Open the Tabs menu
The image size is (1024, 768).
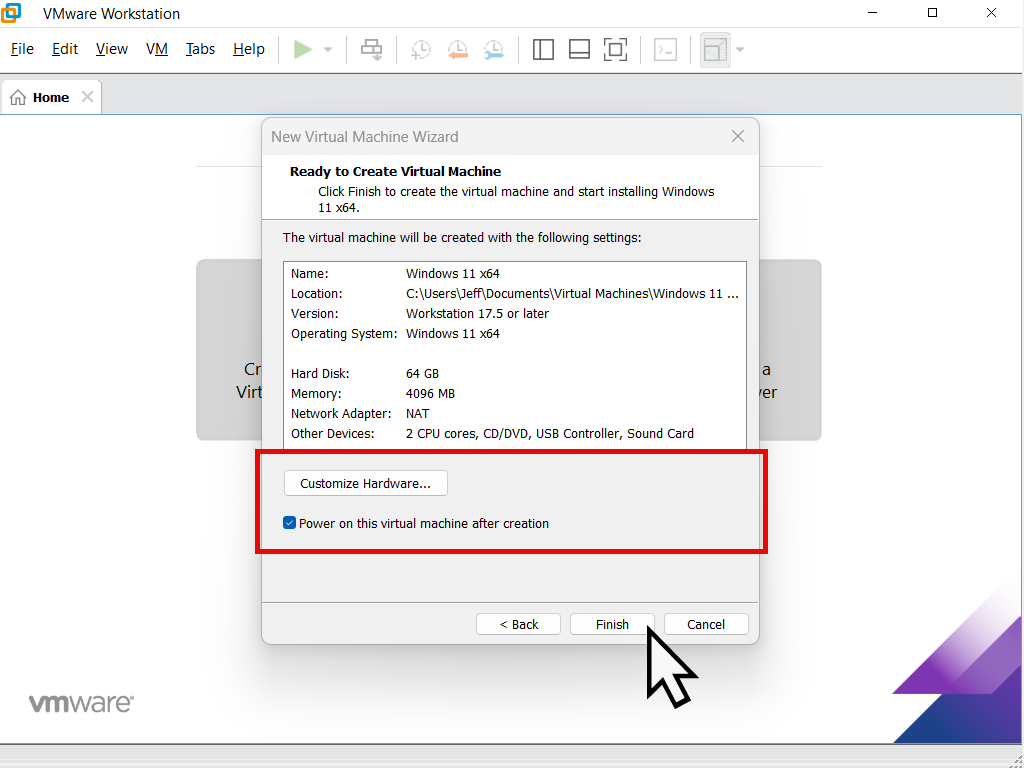(200, 48)
